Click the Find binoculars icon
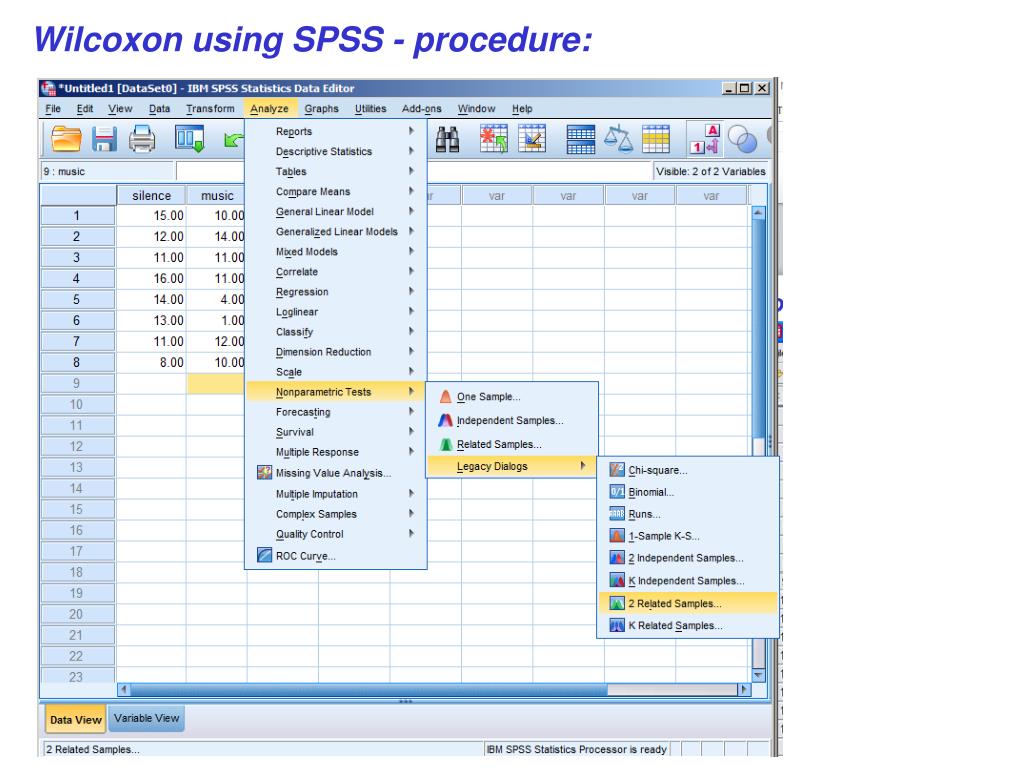The image size is (1024, 768). [447, 139]
